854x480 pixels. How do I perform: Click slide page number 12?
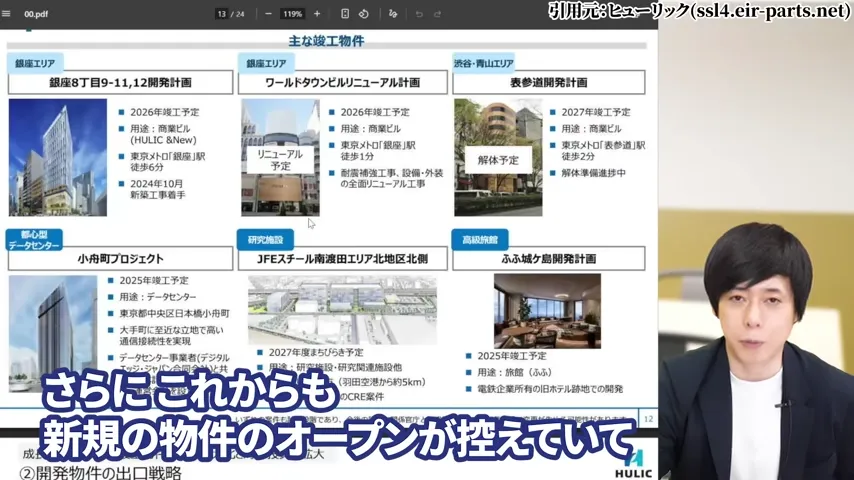pos(648,419)
